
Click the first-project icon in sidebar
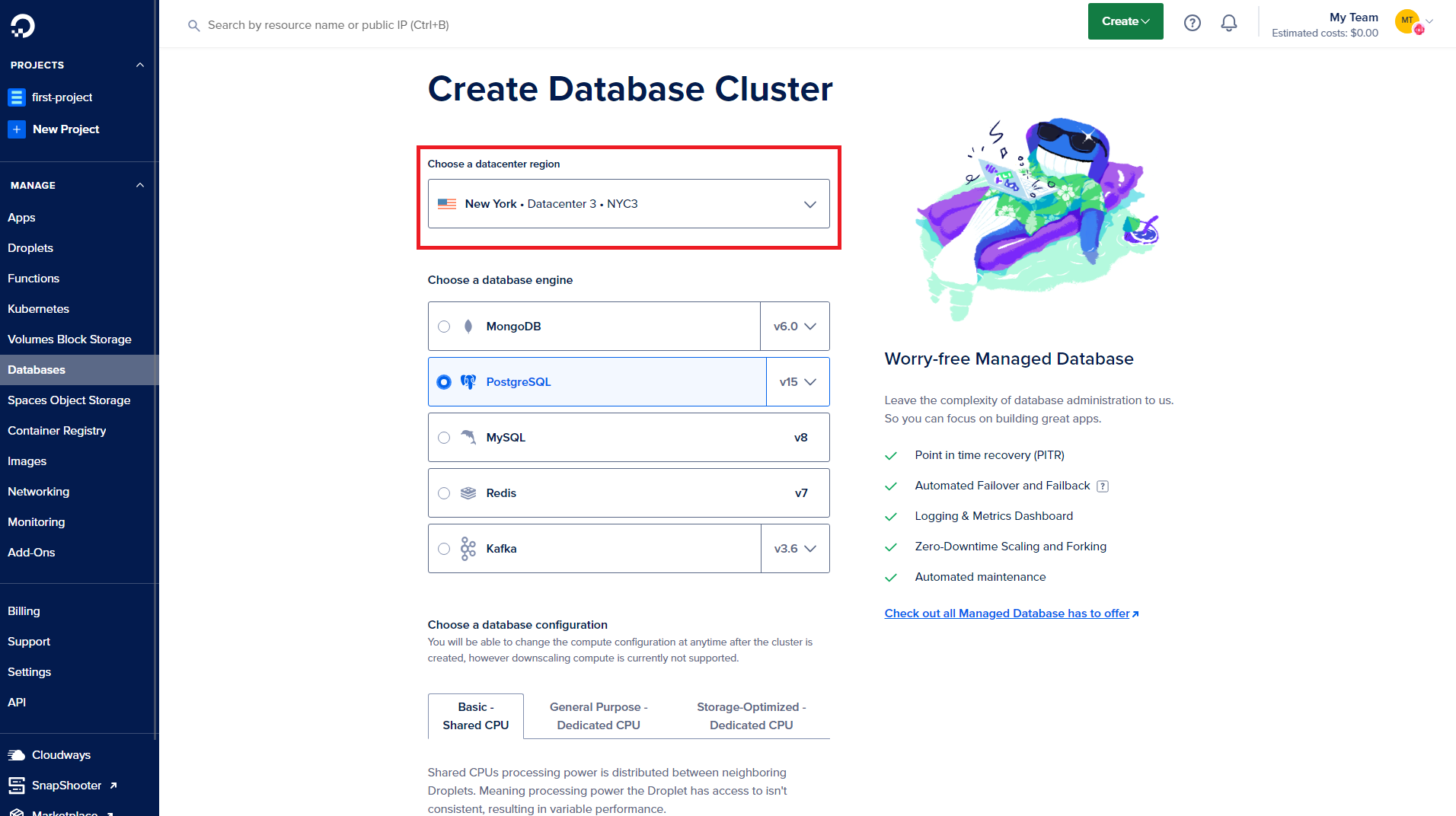16,97
